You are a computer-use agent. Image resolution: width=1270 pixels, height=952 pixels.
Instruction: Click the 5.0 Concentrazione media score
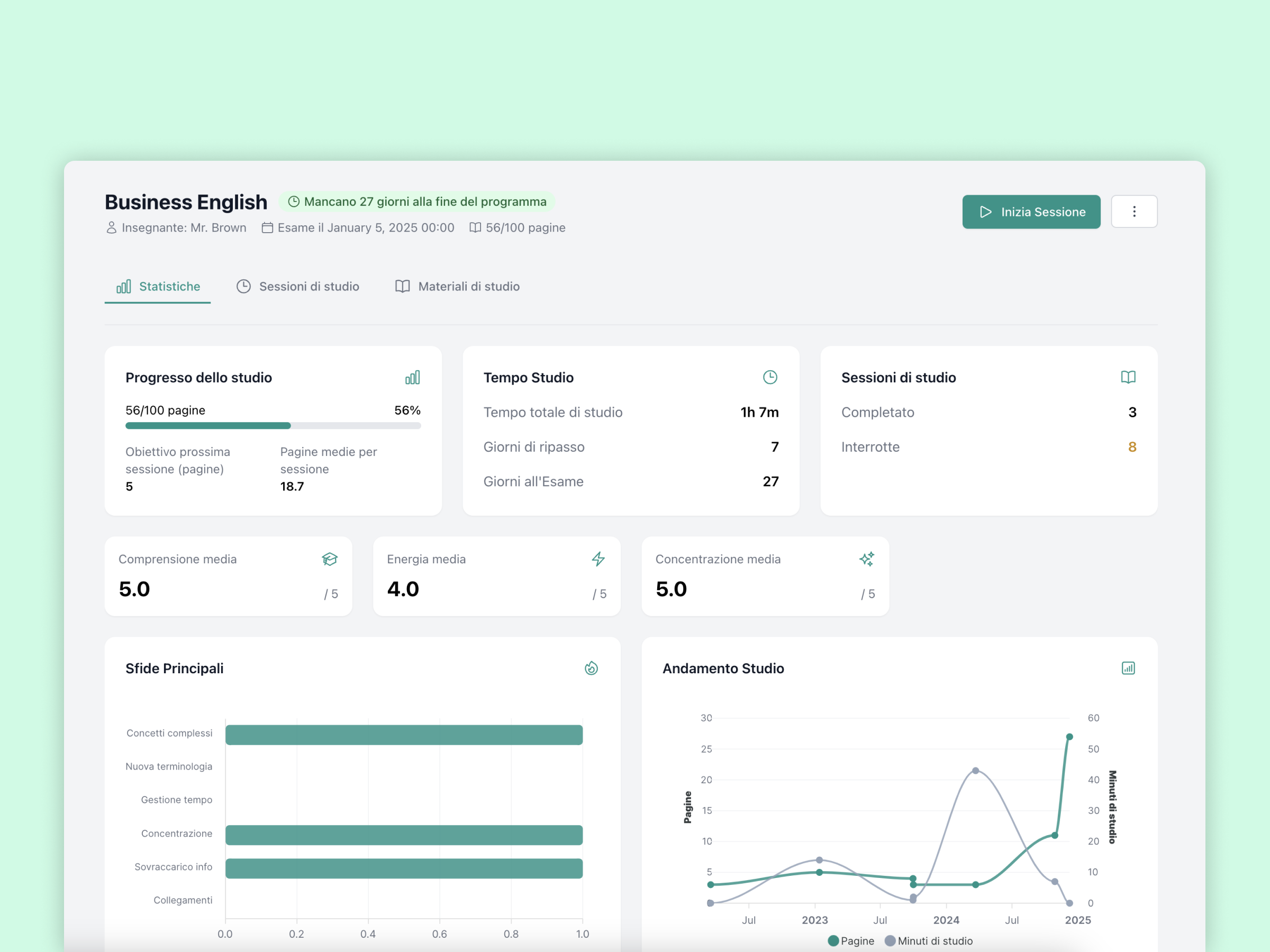tap(671, 589)
